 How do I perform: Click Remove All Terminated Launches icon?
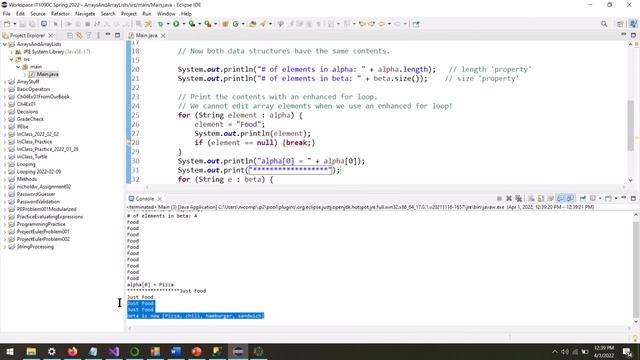click(518, 198)
